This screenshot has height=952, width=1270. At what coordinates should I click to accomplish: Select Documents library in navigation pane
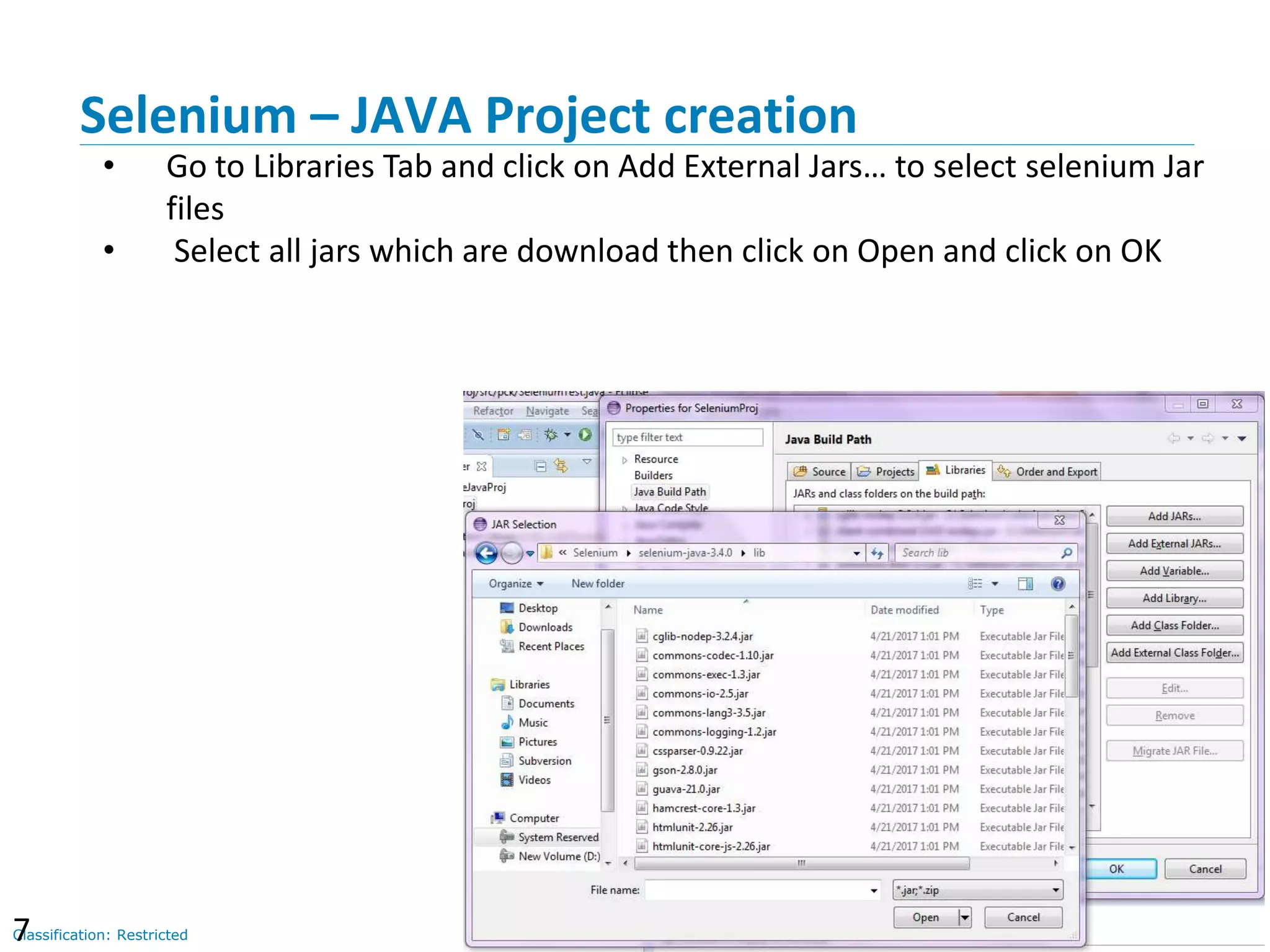point(538,703)
